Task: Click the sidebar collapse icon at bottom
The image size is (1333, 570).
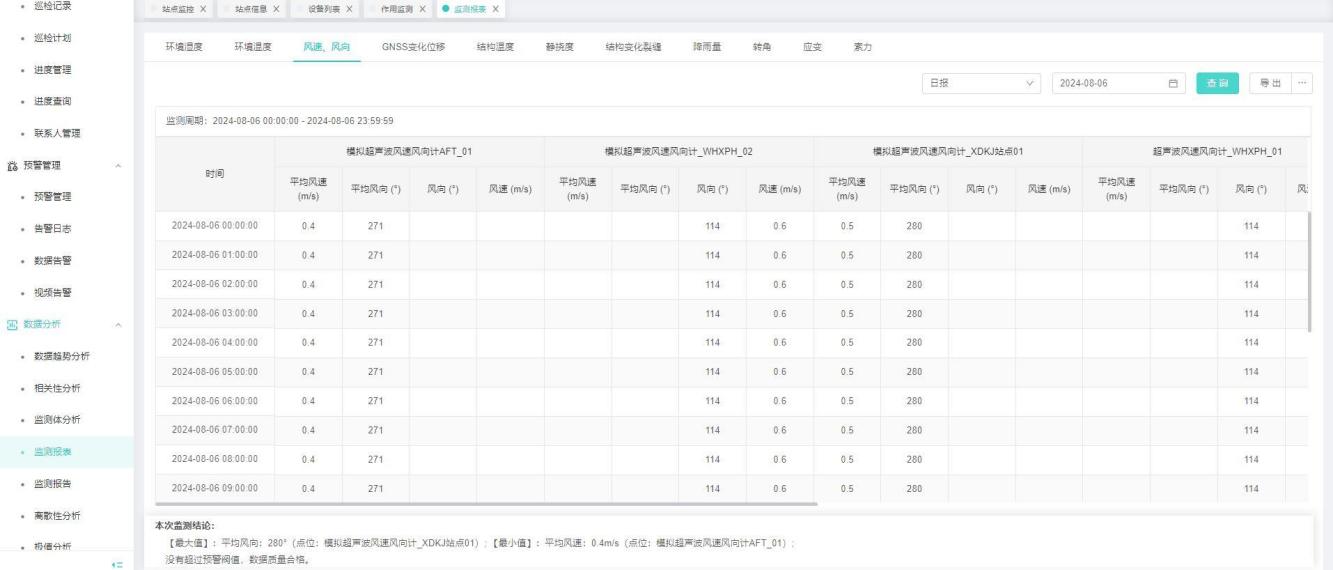Action: (117, 564)
